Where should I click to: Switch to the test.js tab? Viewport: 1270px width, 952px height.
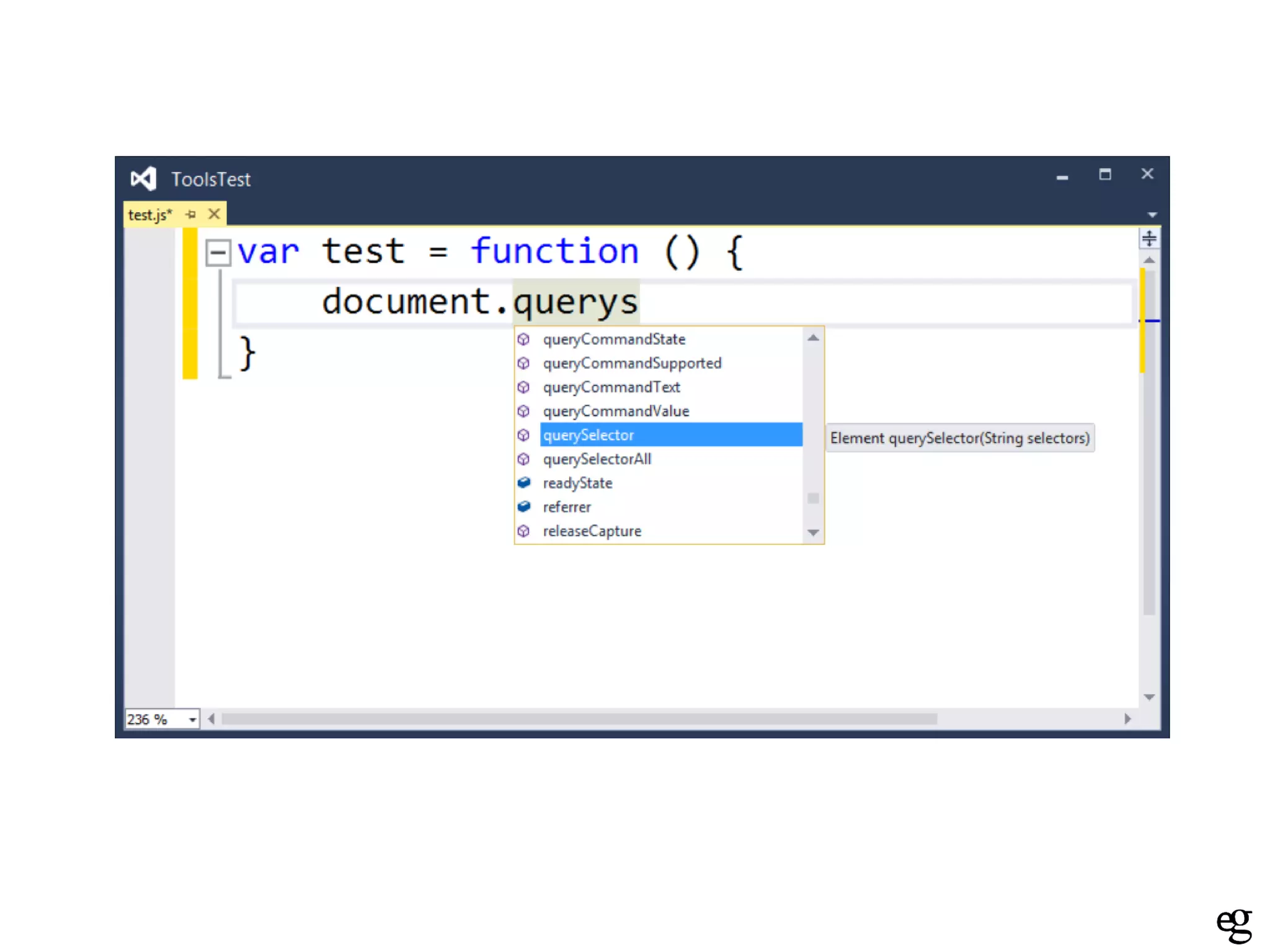149,214
